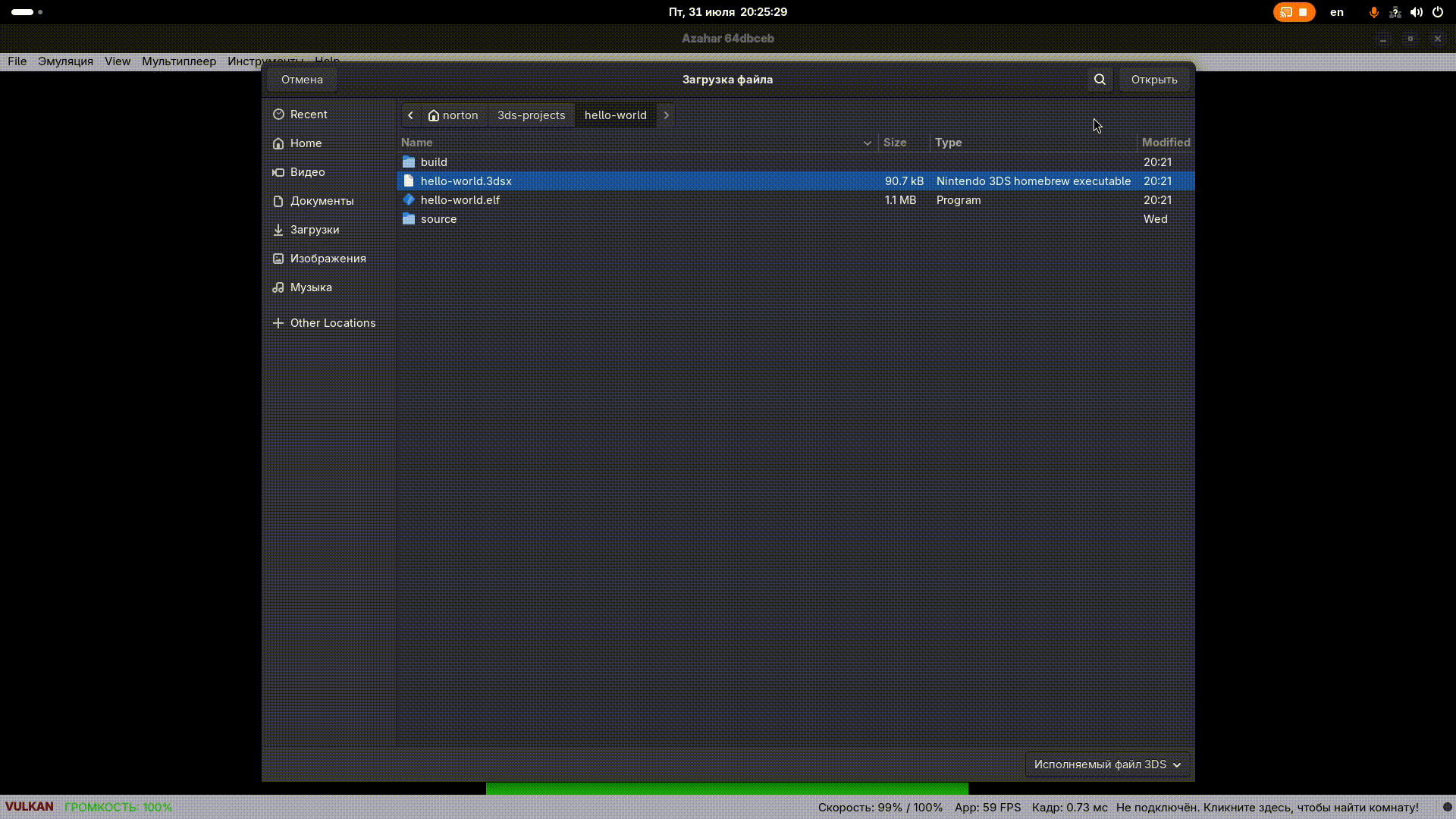Click the Nintendo 3DS homebrew executable type
The height and width of the screenshot is (819, 1456).
pos(1034,181)
